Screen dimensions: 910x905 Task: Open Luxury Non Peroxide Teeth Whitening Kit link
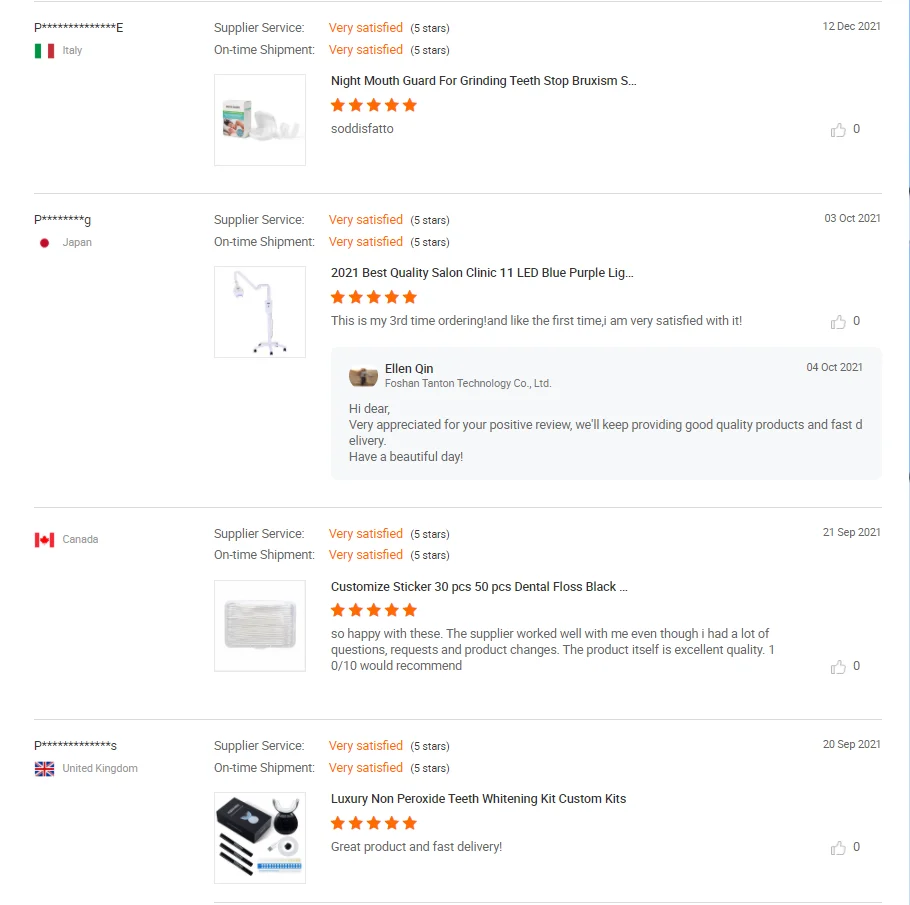(x=478, y=799)
